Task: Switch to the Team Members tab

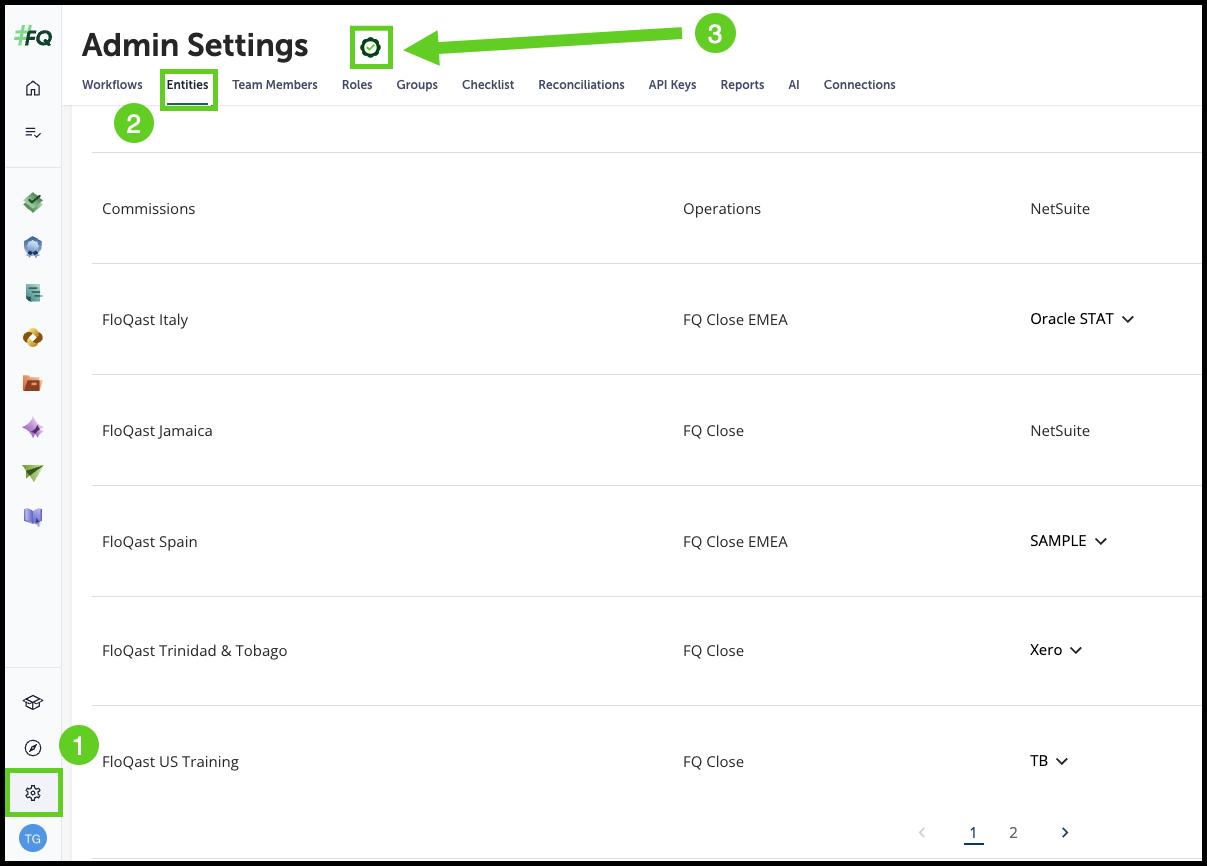Action: (x=275, y=85)
